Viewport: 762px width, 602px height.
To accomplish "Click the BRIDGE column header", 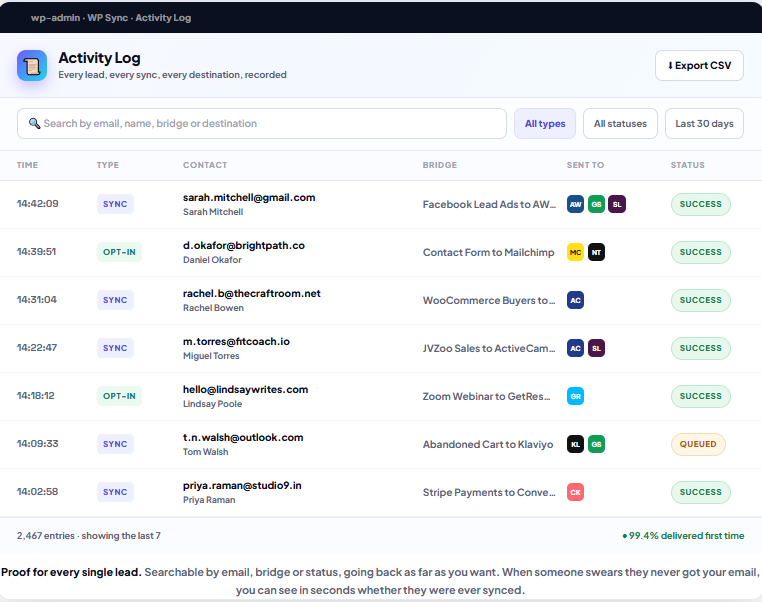I will pos(440,165).
